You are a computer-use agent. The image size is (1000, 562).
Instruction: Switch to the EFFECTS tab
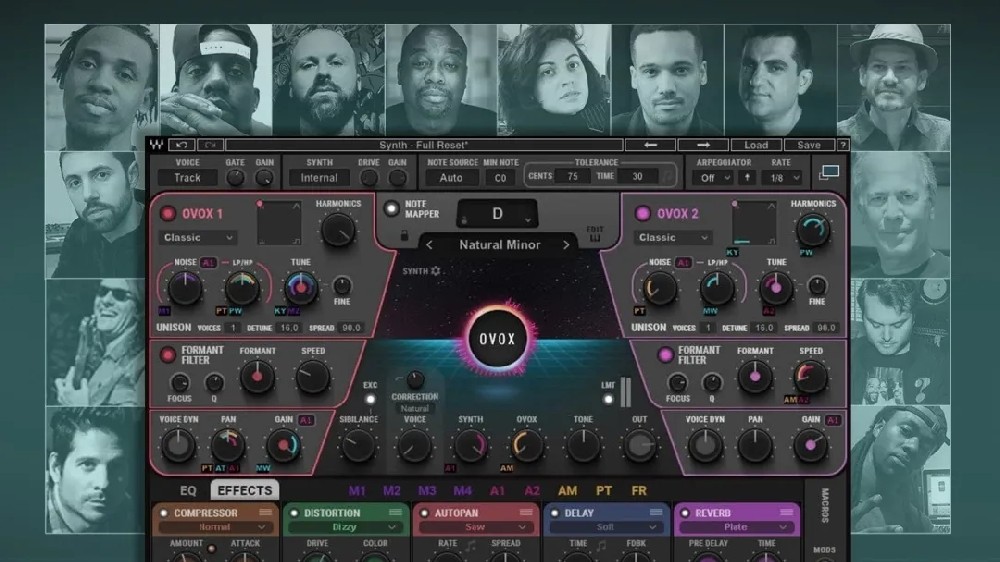click(x=245, y=491)
